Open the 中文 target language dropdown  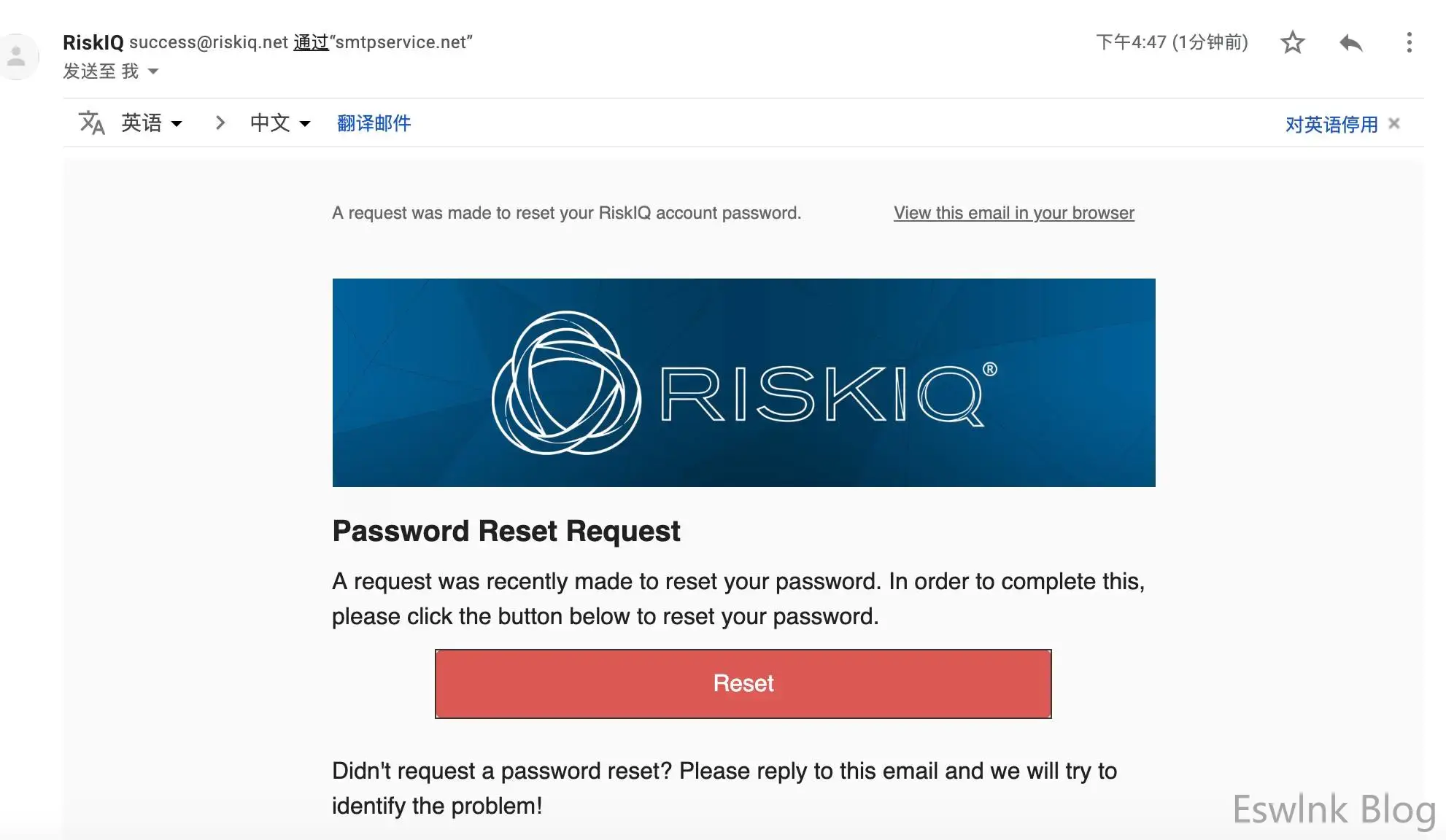point(280,122)
